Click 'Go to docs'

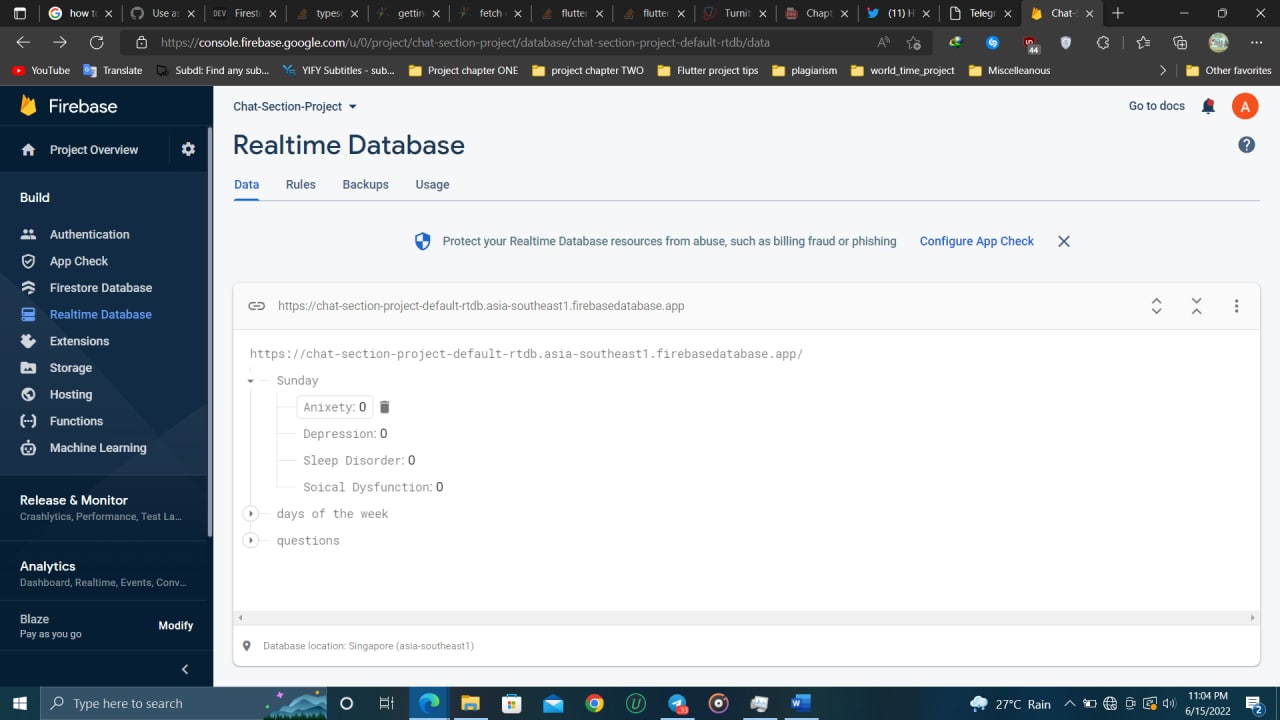[1156, 105]
